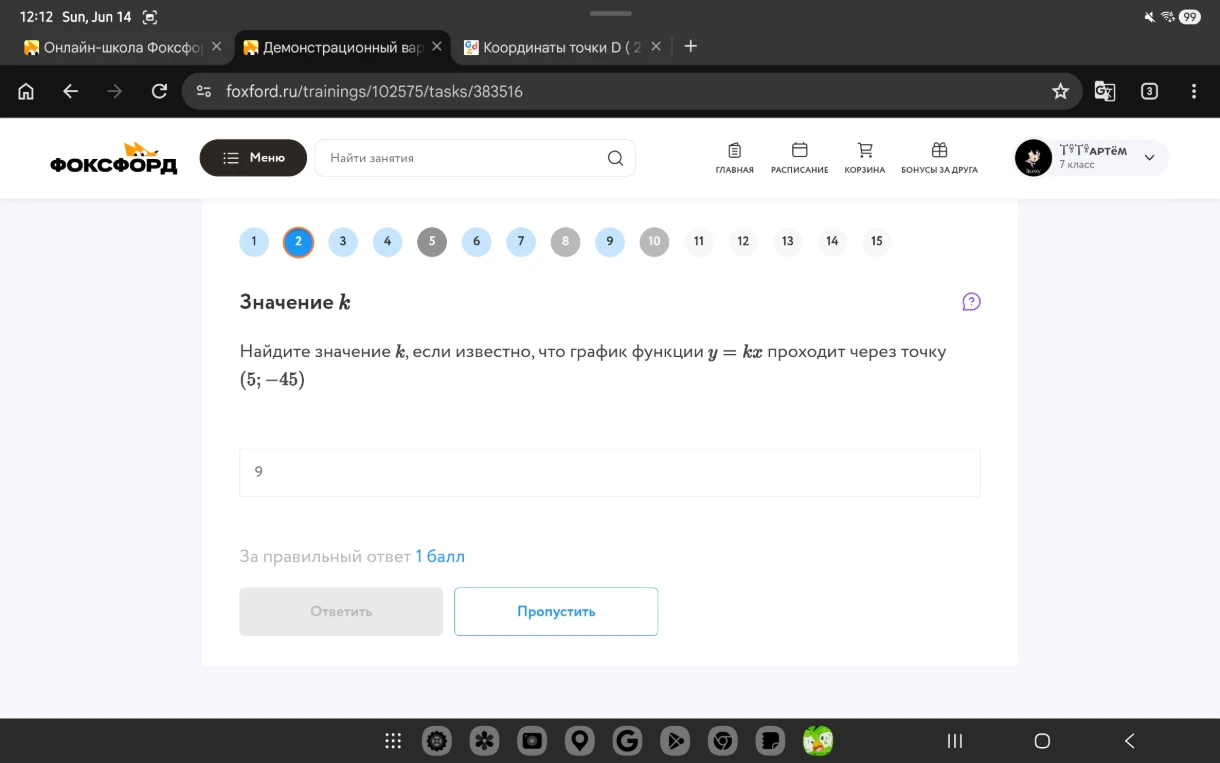Go to task number 9

pyautogui.click(x=610, y=241)
